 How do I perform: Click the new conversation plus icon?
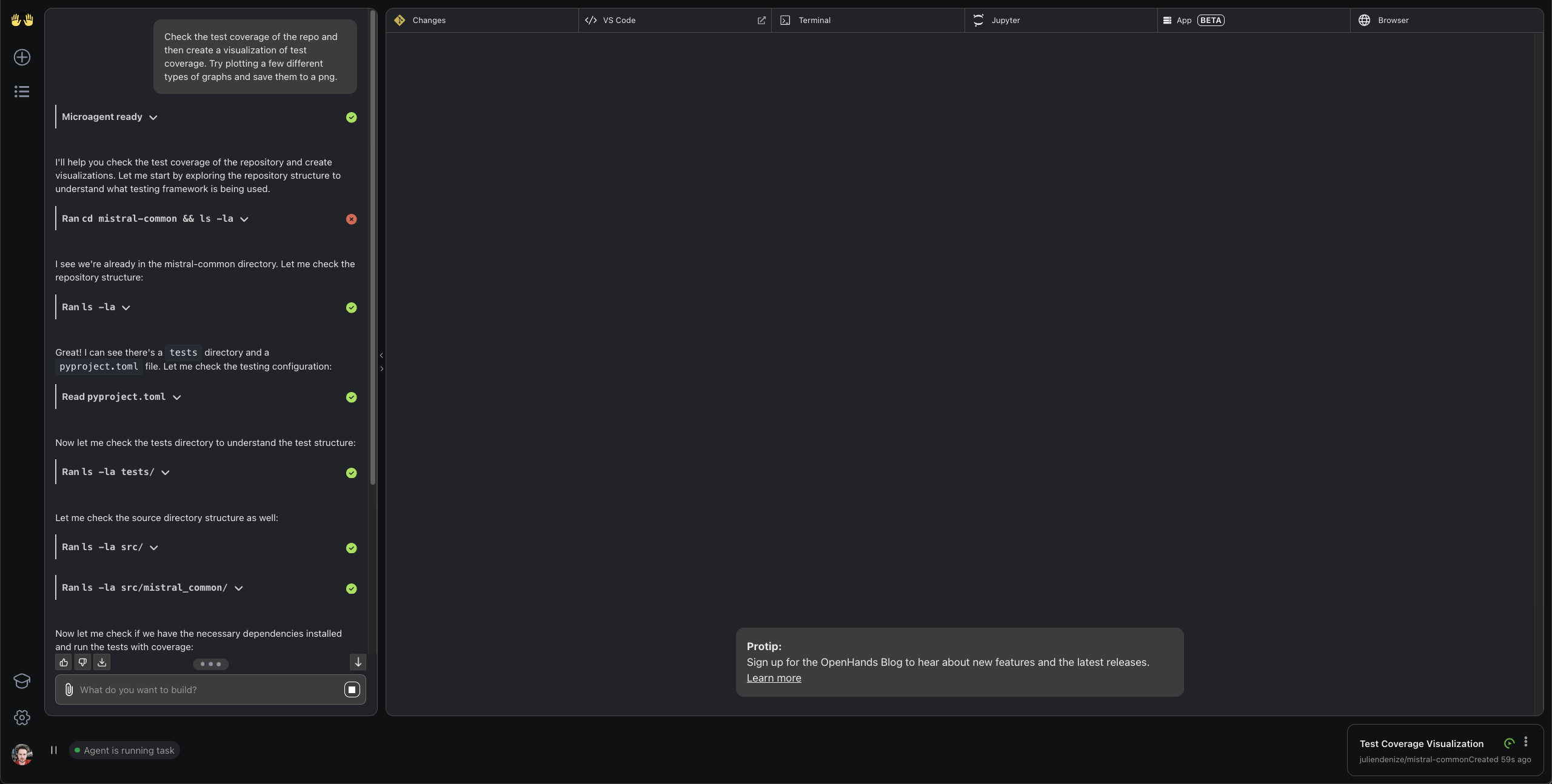point(22,58)
